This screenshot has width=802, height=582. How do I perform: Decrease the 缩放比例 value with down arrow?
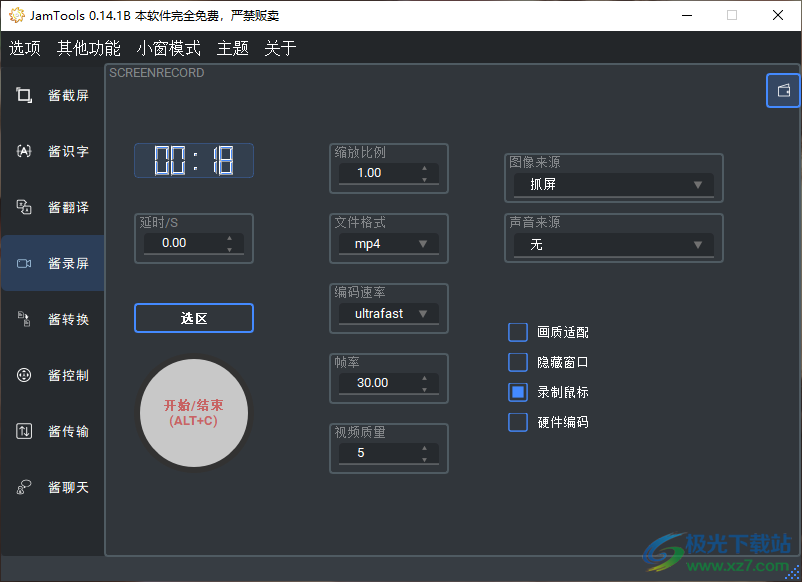(424, 179)
